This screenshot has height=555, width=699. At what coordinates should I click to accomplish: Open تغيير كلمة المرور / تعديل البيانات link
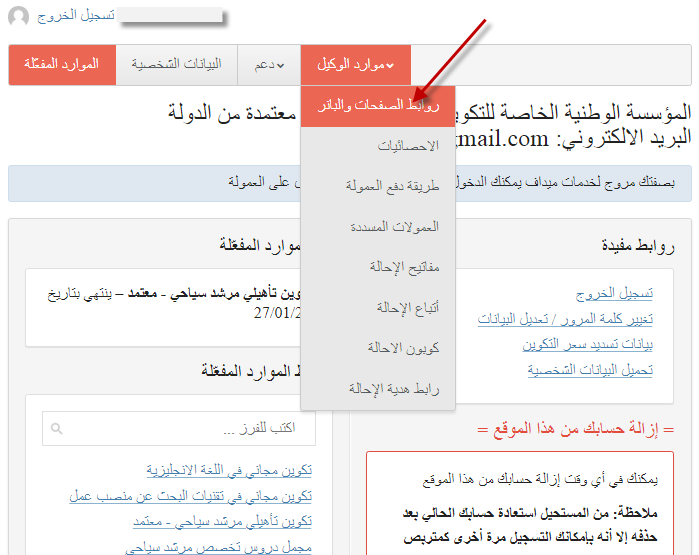pyautogui.click(x=565, y=319)
